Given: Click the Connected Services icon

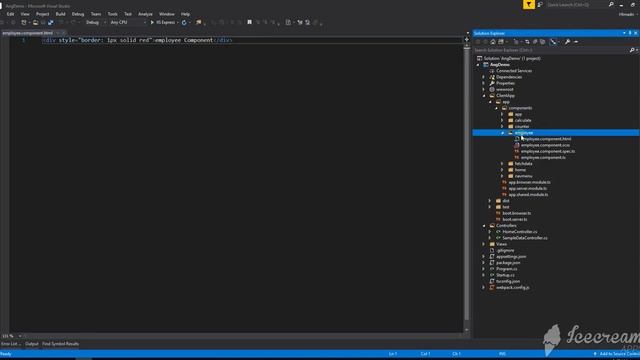Looking at the screenshot, I should pyautogui.click(x=492, y=71).
